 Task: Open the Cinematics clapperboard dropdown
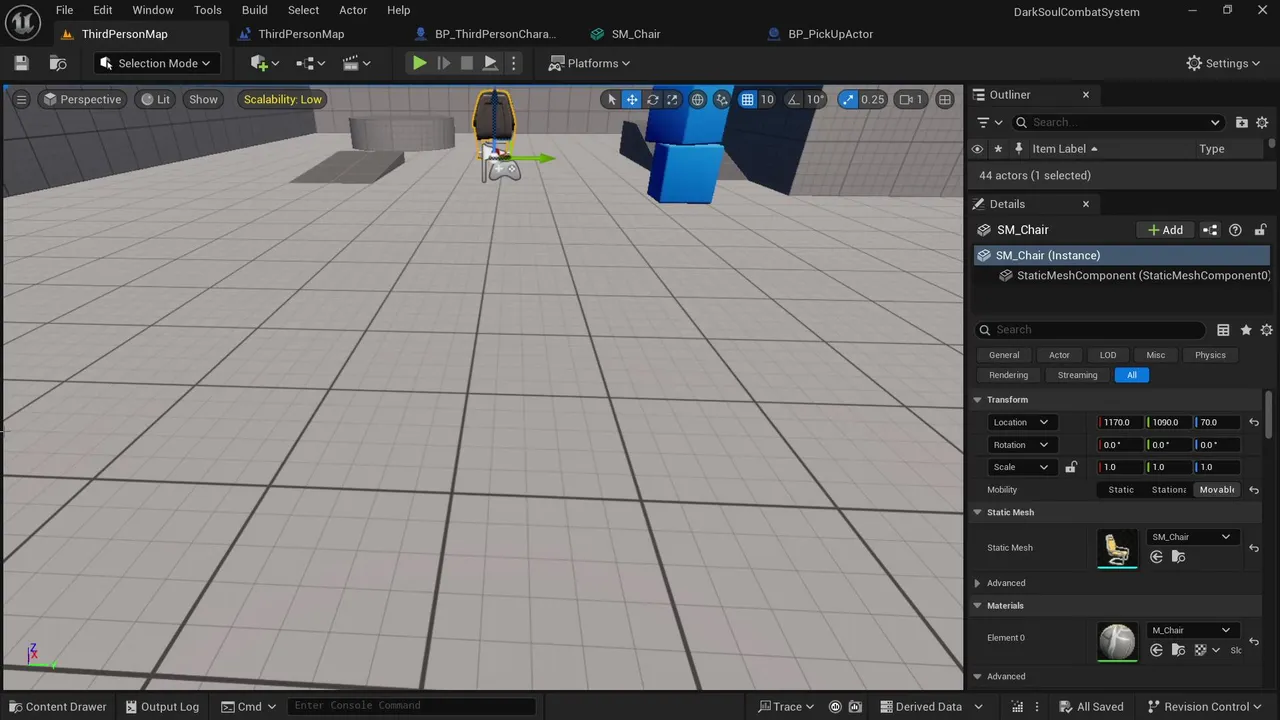(357, 63)
